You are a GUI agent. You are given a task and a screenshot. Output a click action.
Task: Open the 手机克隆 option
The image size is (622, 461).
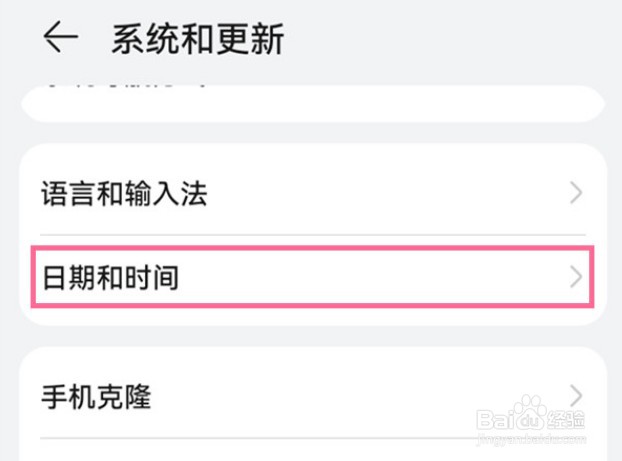coord(96,396)
